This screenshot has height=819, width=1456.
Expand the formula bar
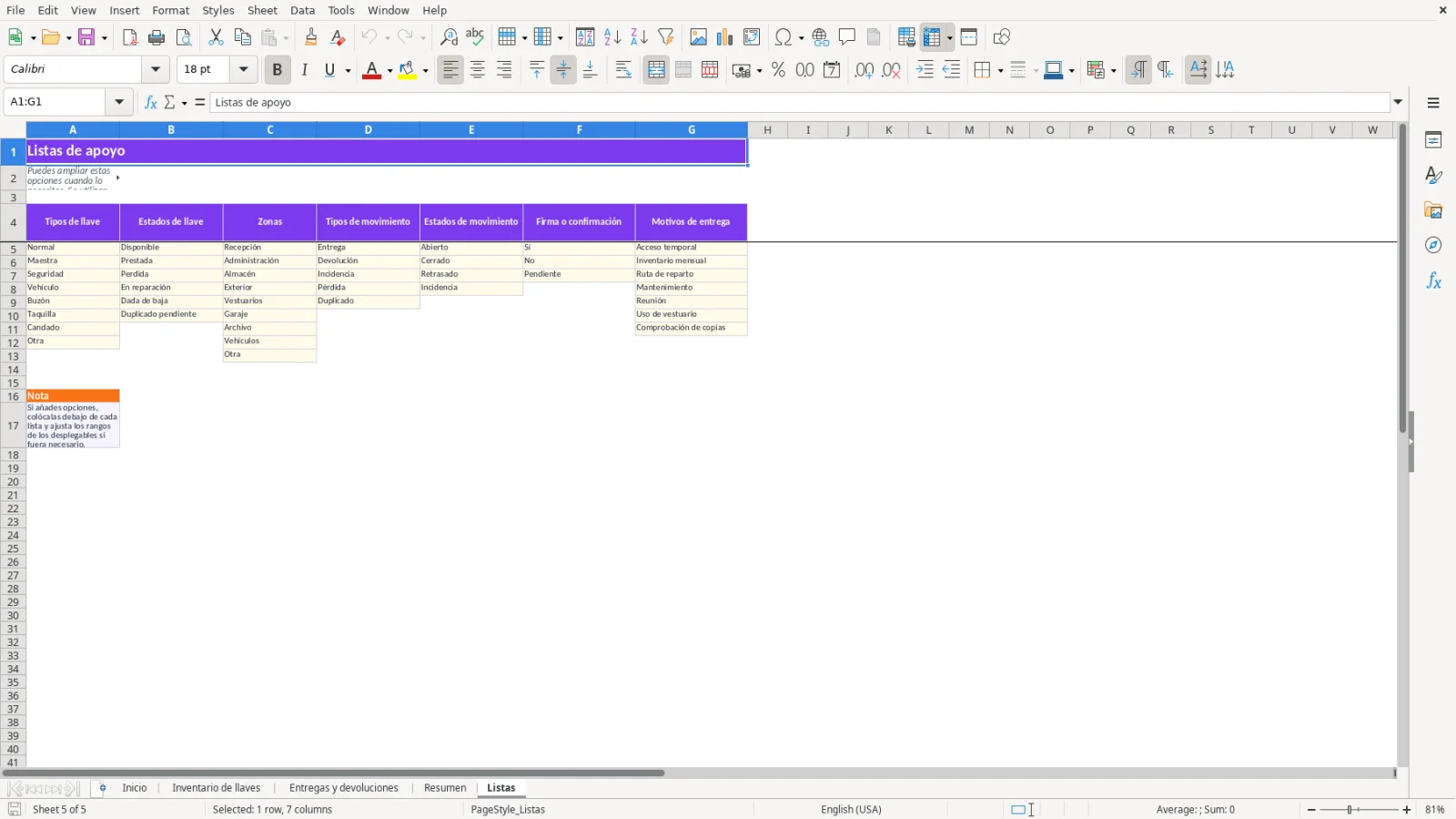click(1399, 102)
